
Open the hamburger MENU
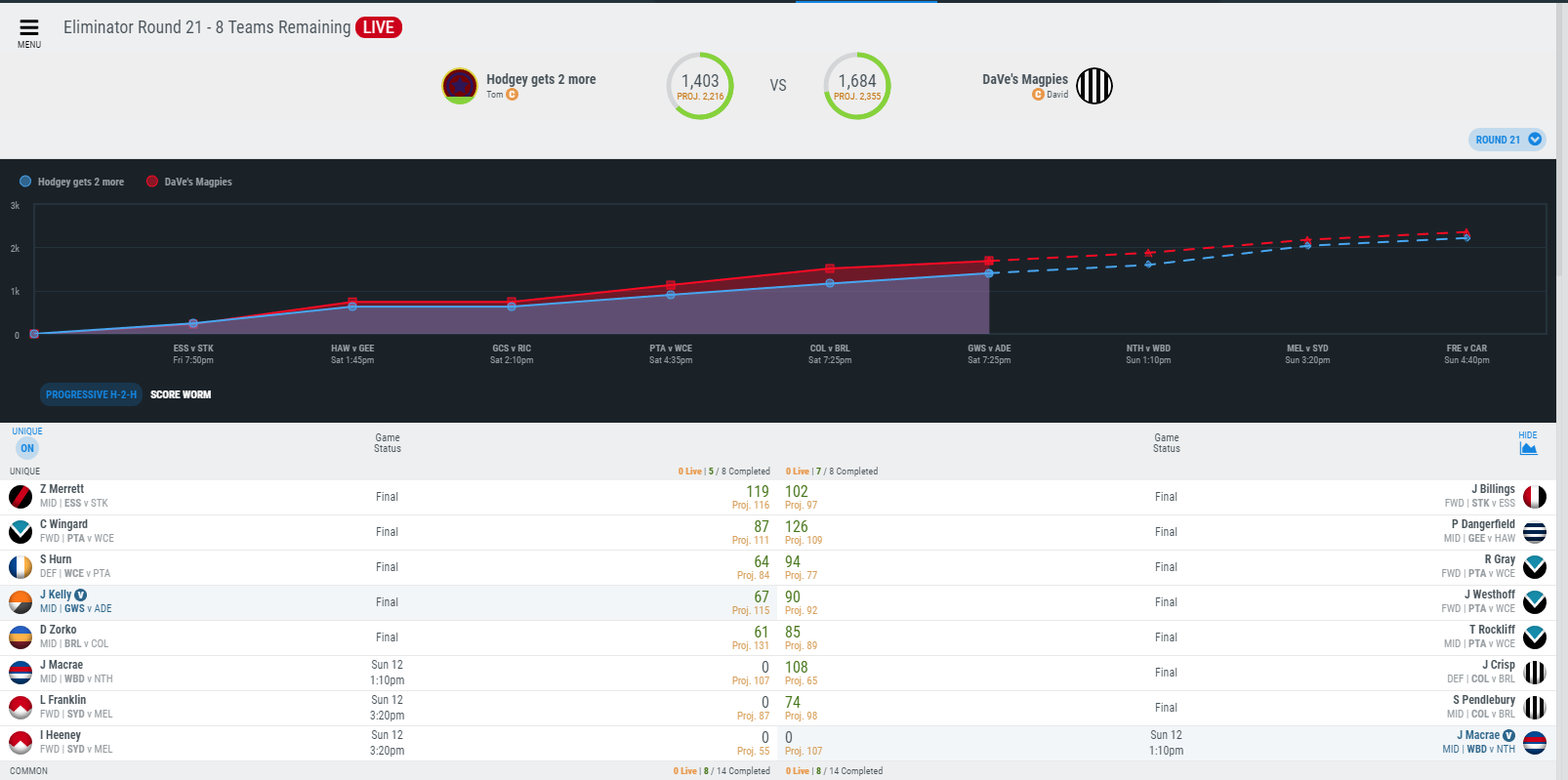coord(29,32)
